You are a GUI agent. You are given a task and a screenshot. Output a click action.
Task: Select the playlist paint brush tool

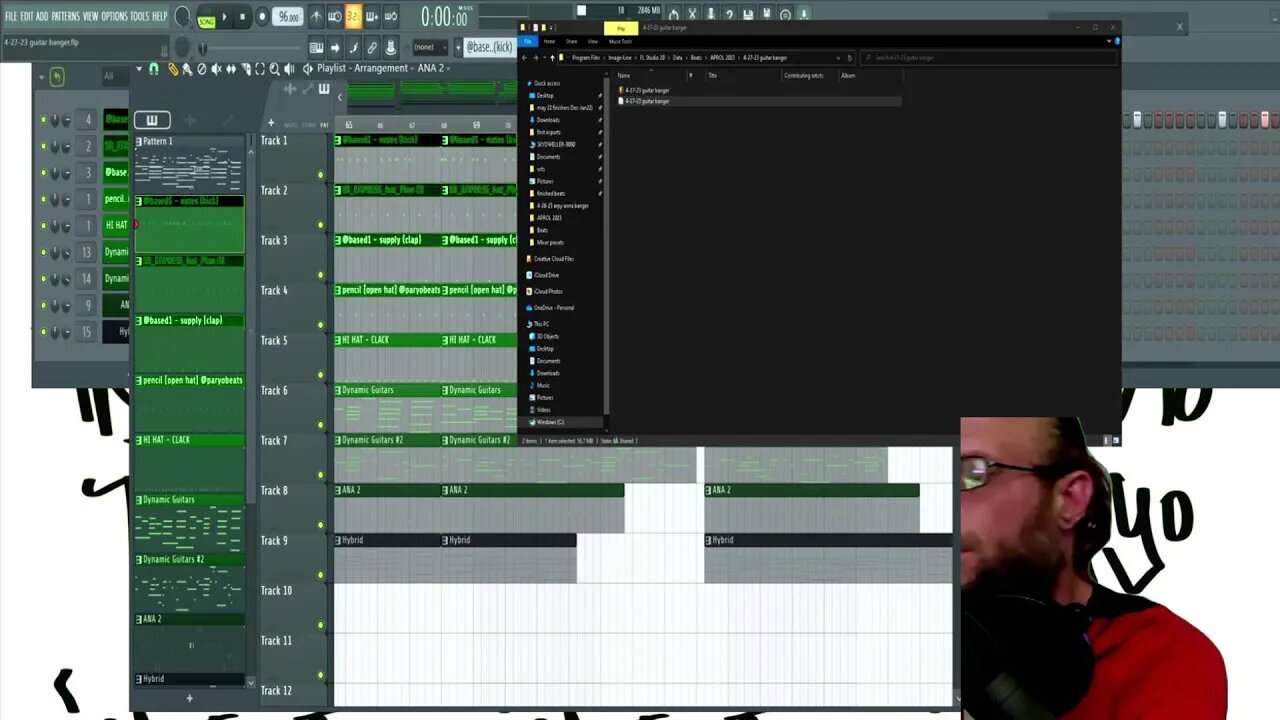(187, 69)
